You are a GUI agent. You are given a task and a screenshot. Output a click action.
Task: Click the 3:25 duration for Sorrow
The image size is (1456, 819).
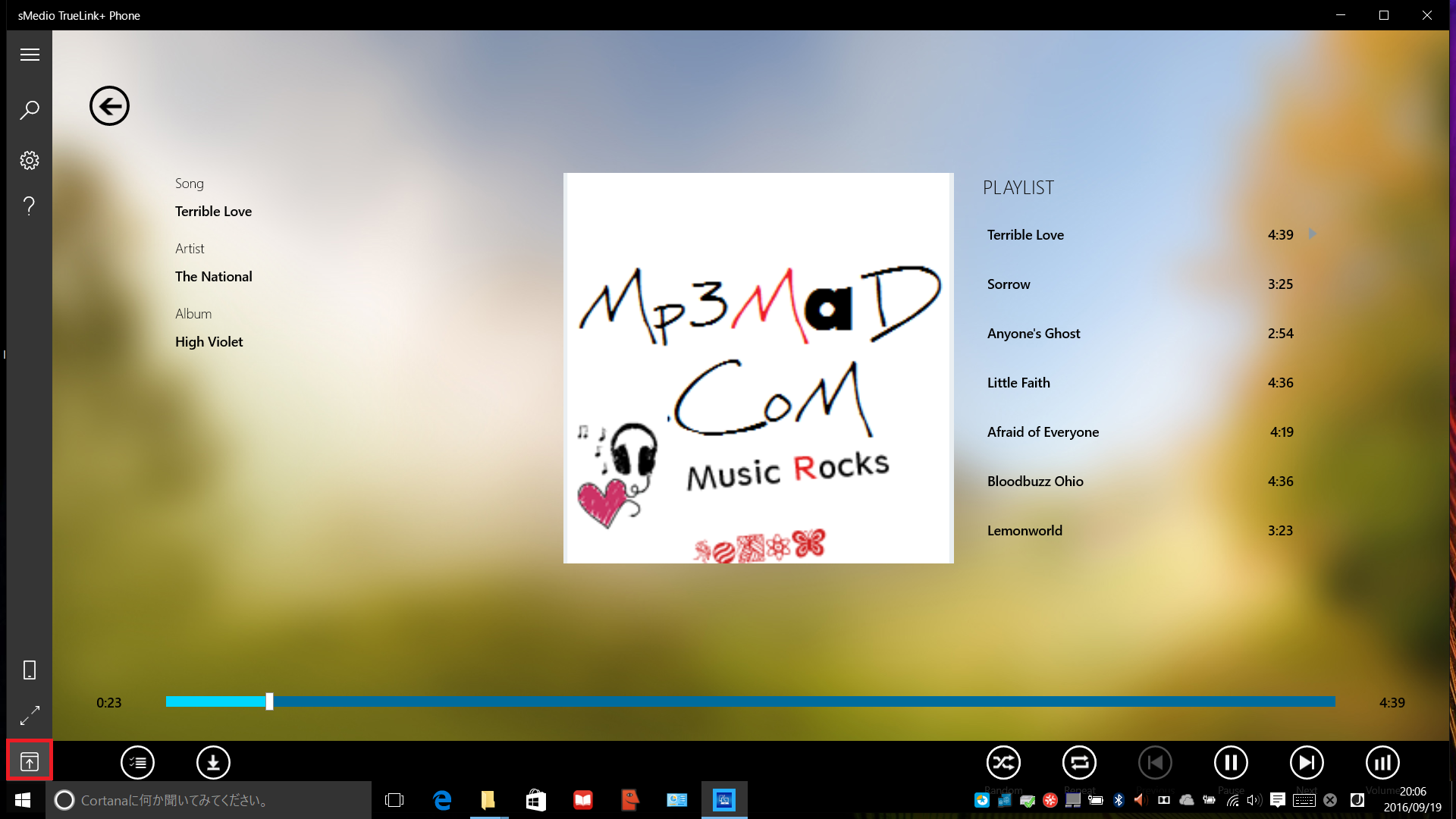point(1280,284)
